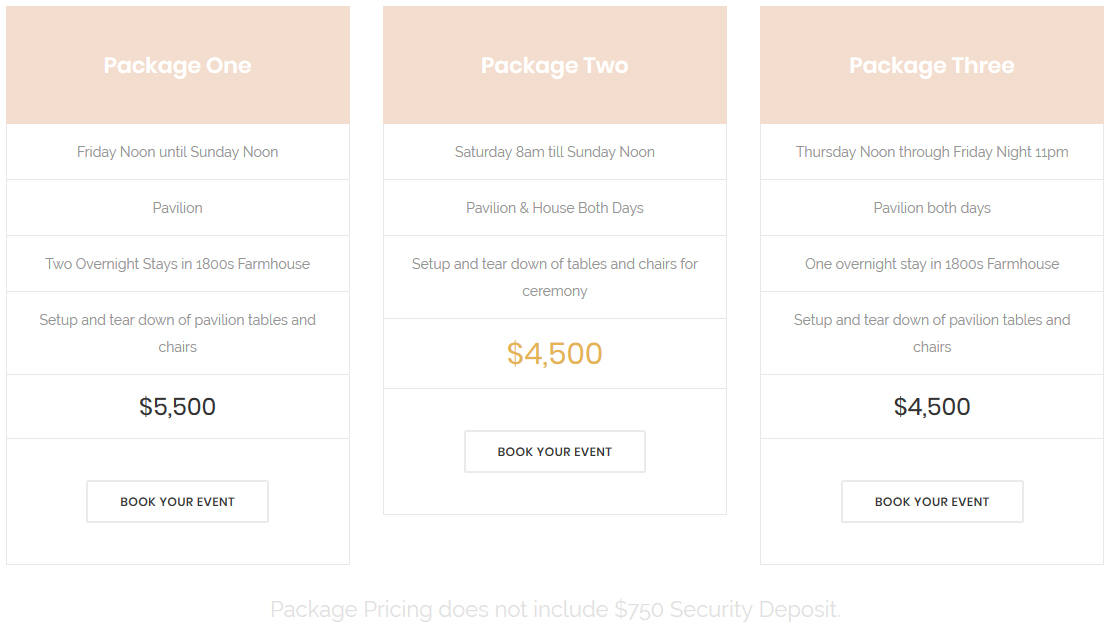
Task: Click 'Thursday Noon through Friday Night 11pm' row
Action: coord(932,152)
